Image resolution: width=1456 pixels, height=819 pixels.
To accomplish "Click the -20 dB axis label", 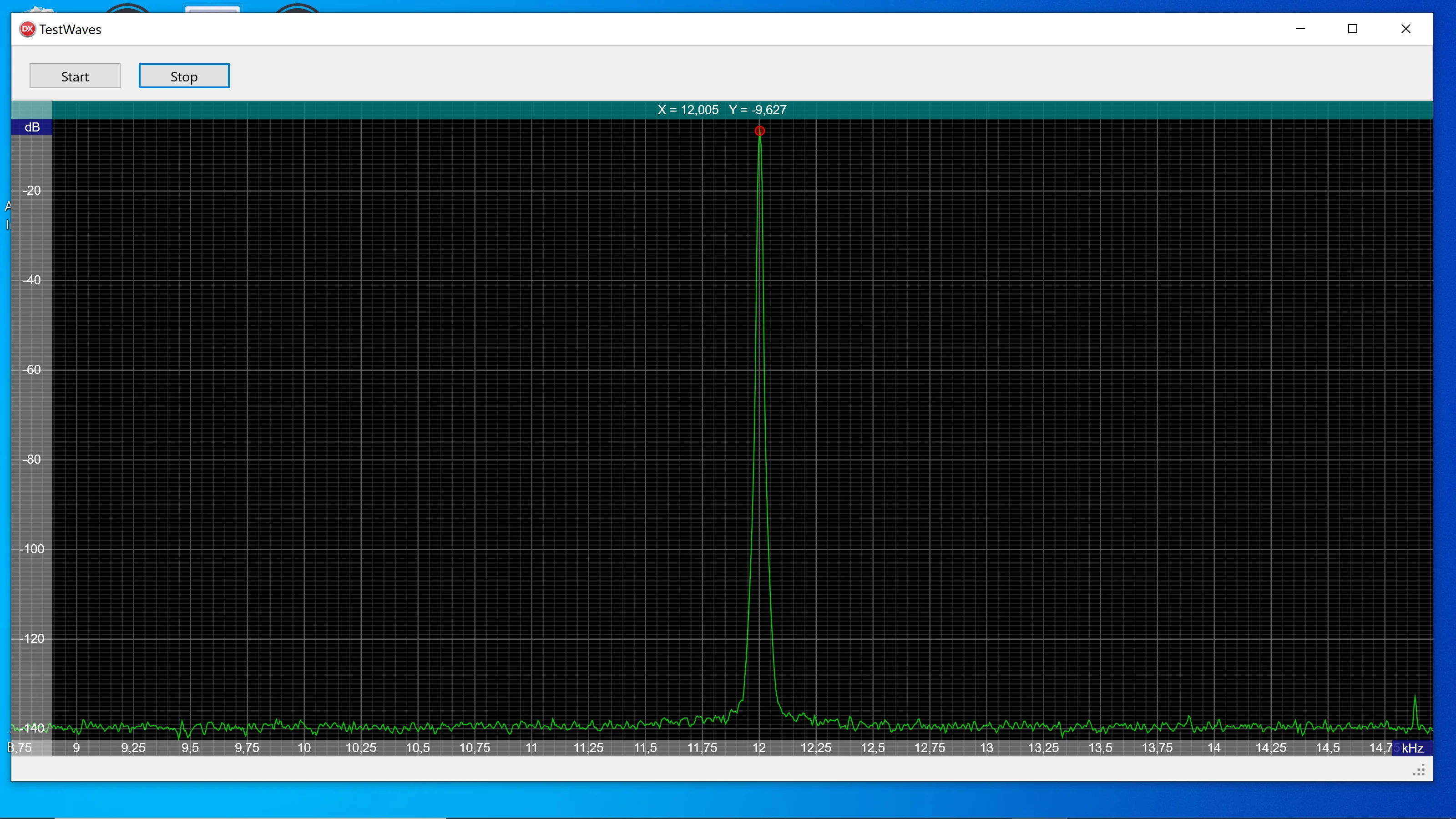I will 32,191.
